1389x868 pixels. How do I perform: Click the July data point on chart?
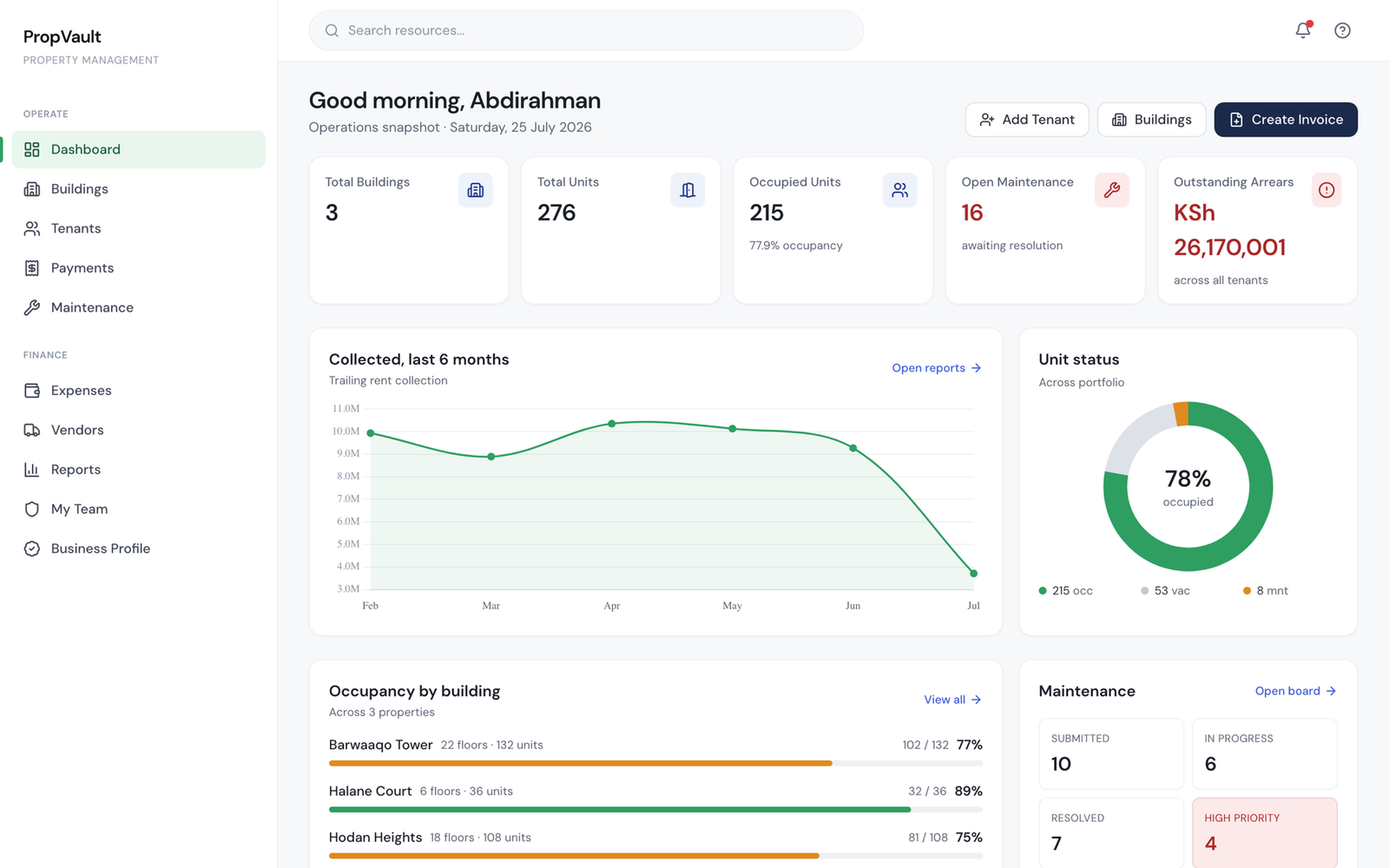[973, 573]
